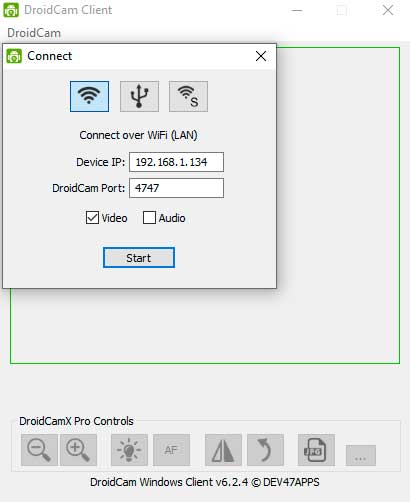Close the Connect dialog
This screenshot has width=410, height=502.
click(x=261, y=56)
